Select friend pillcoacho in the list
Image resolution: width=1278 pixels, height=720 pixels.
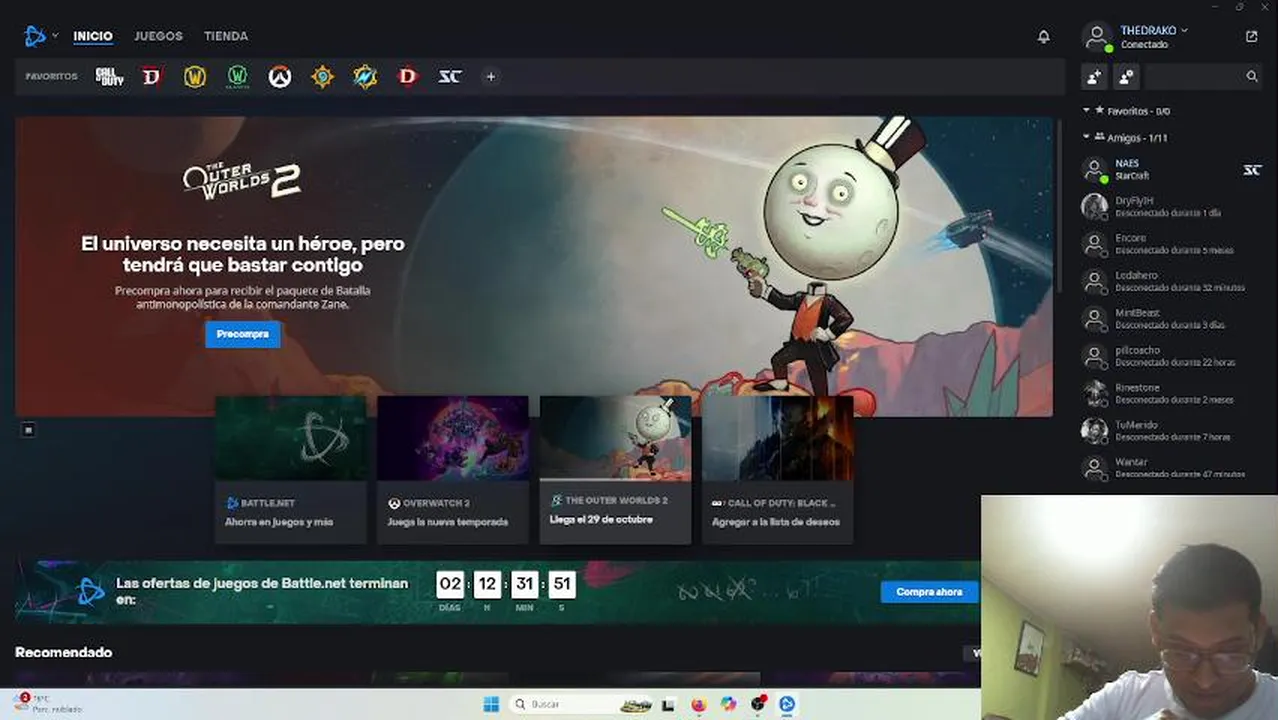pyautogui.click(x=1171, y=356)
